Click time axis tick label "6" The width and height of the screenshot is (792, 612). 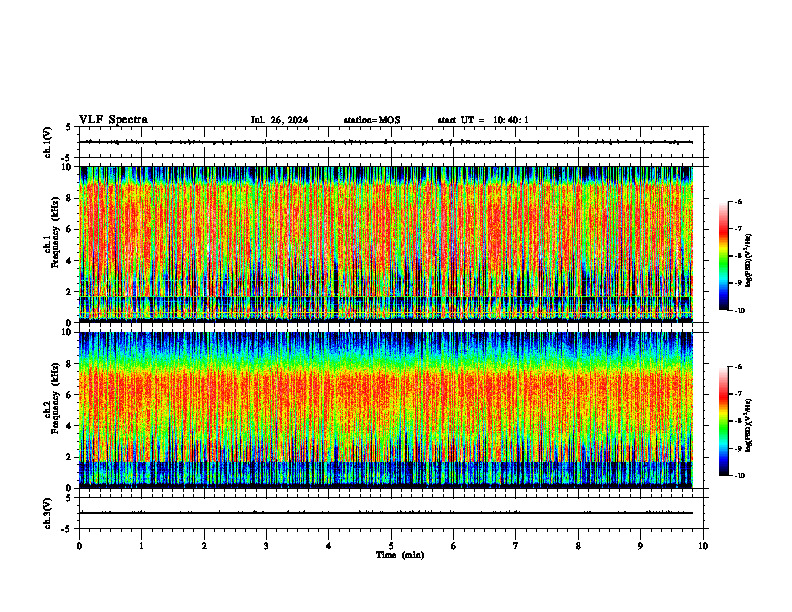(x=454, y=546)
